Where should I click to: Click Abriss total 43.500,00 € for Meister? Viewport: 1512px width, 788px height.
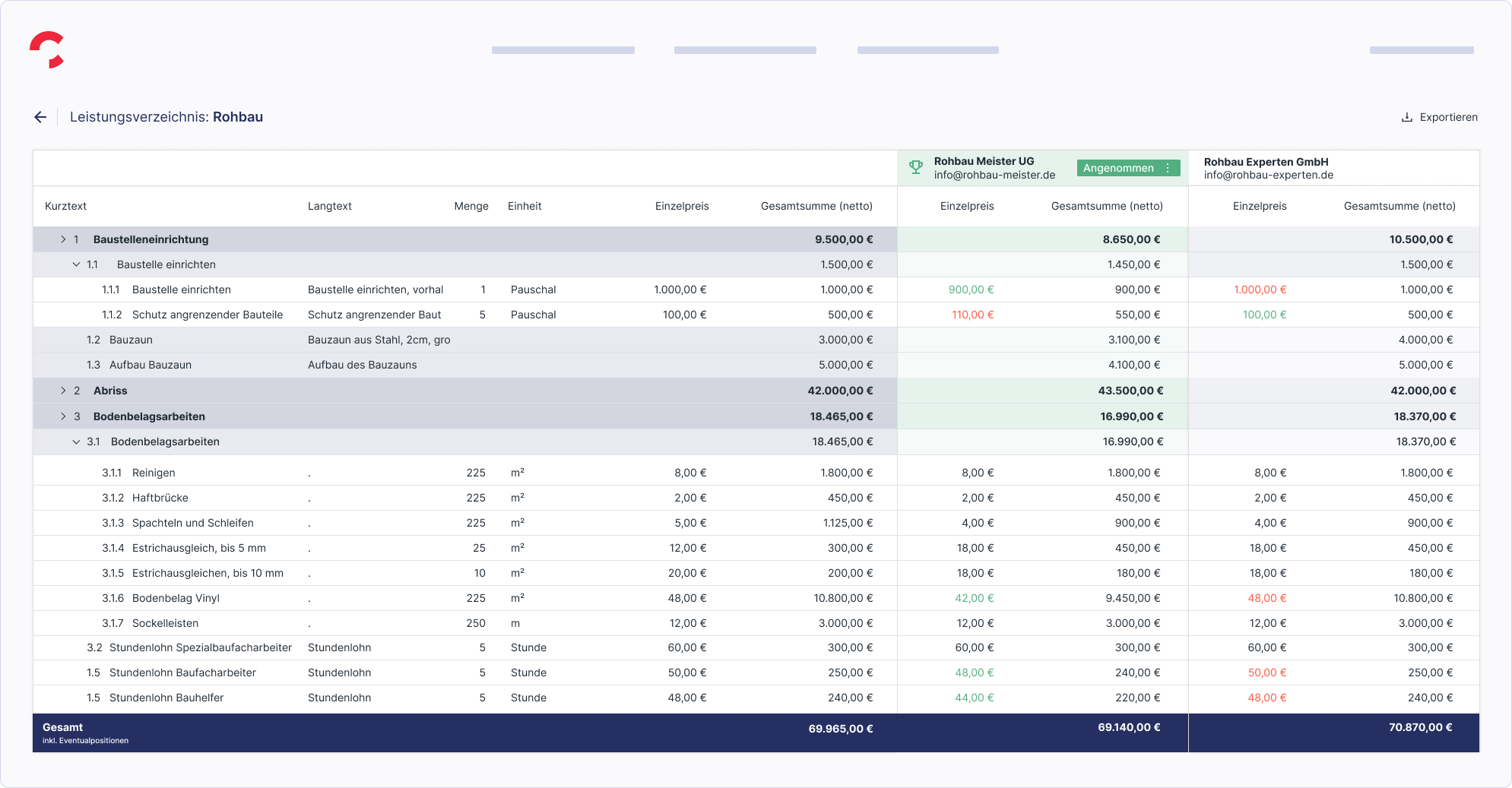coord(1130,391)
